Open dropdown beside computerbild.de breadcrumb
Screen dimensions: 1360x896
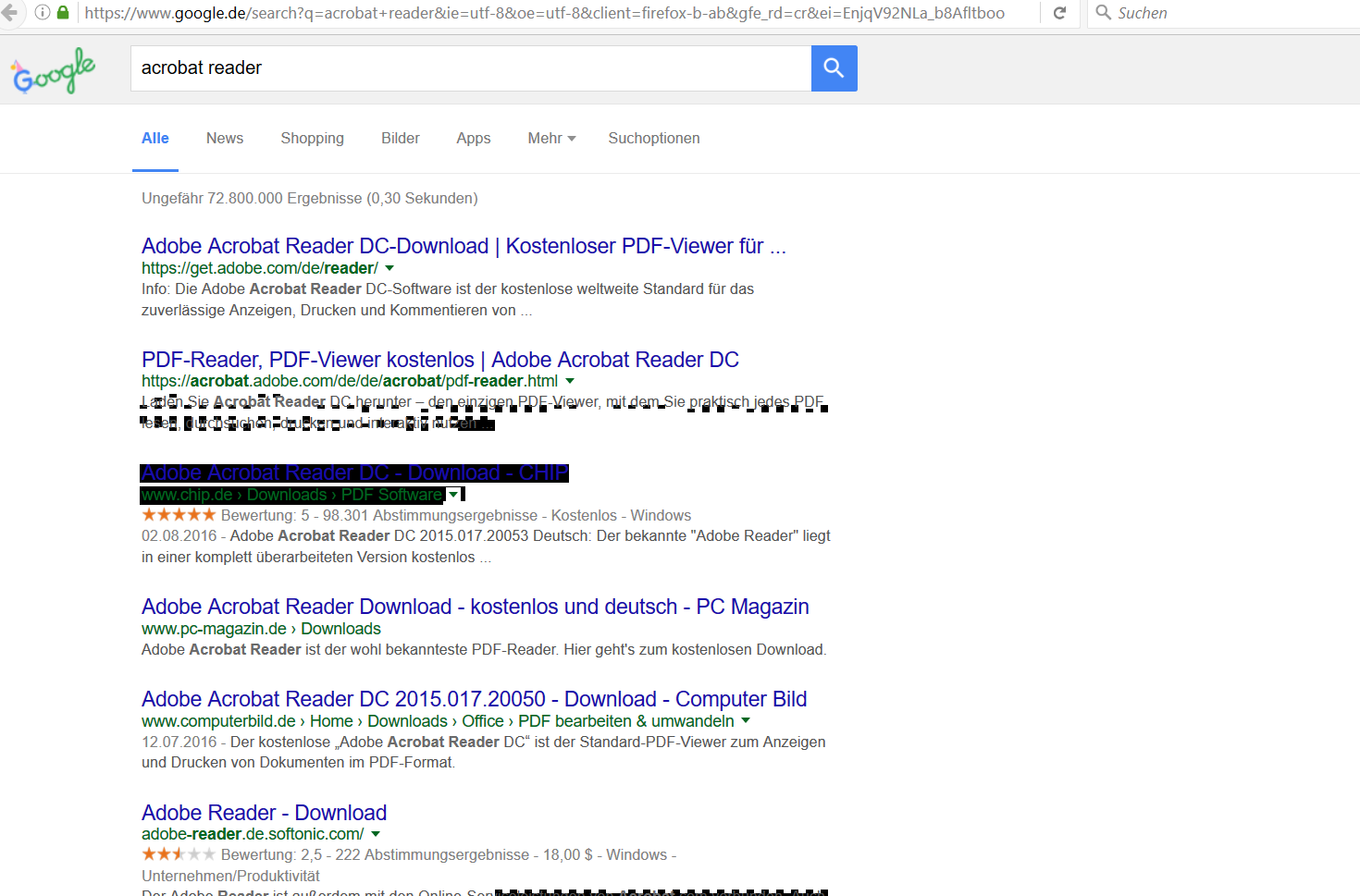click(x=746, y=721)
